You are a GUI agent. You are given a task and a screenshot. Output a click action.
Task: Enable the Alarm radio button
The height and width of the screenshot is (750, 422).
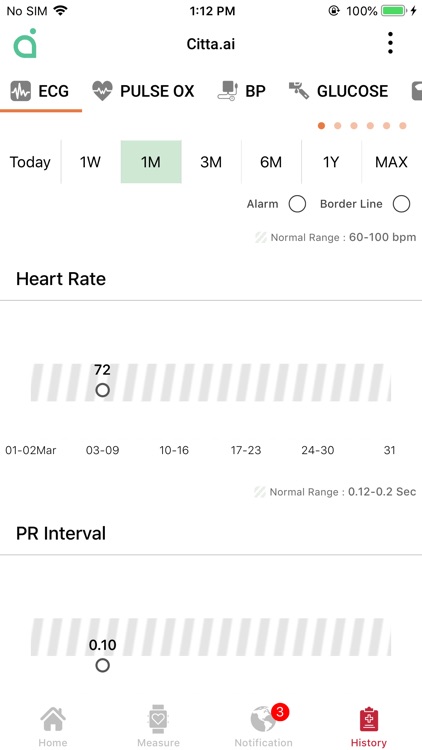click(x=297, y=204)
